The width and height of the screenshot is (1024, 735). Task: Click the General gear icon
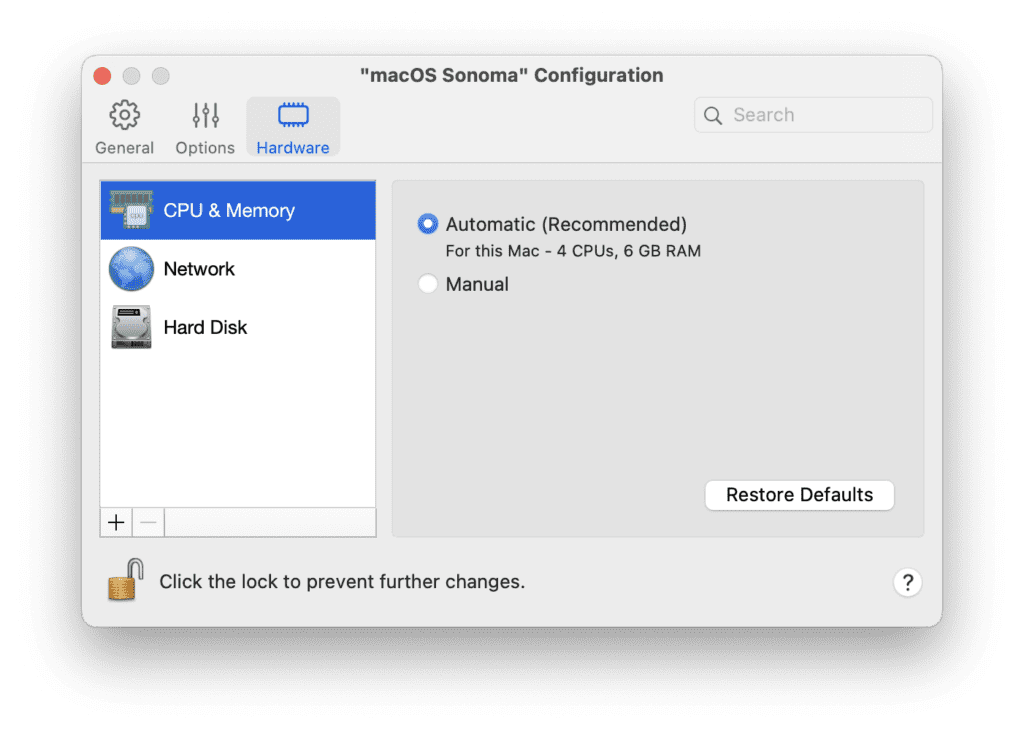124,115
